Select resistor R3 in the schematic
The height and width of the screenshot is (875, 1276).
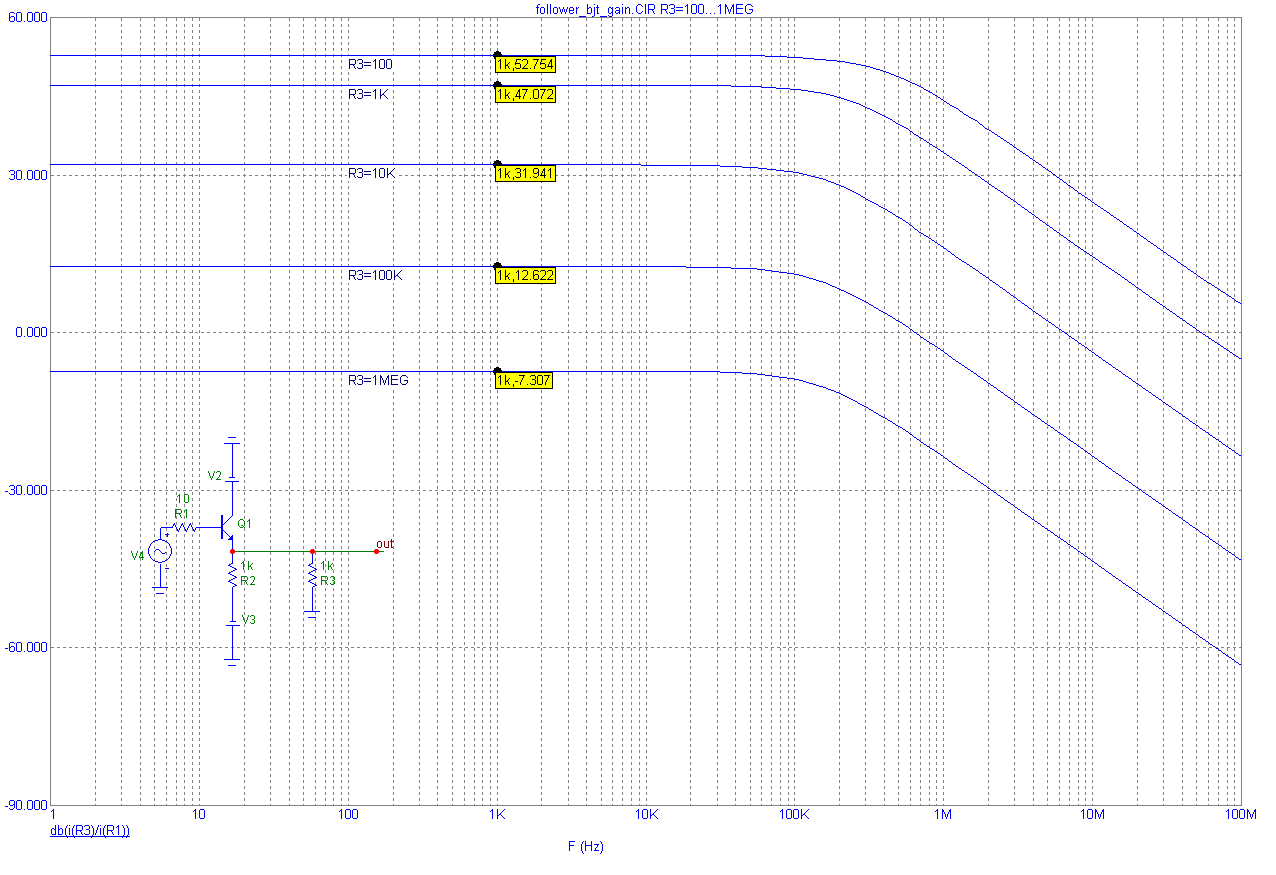312,575
